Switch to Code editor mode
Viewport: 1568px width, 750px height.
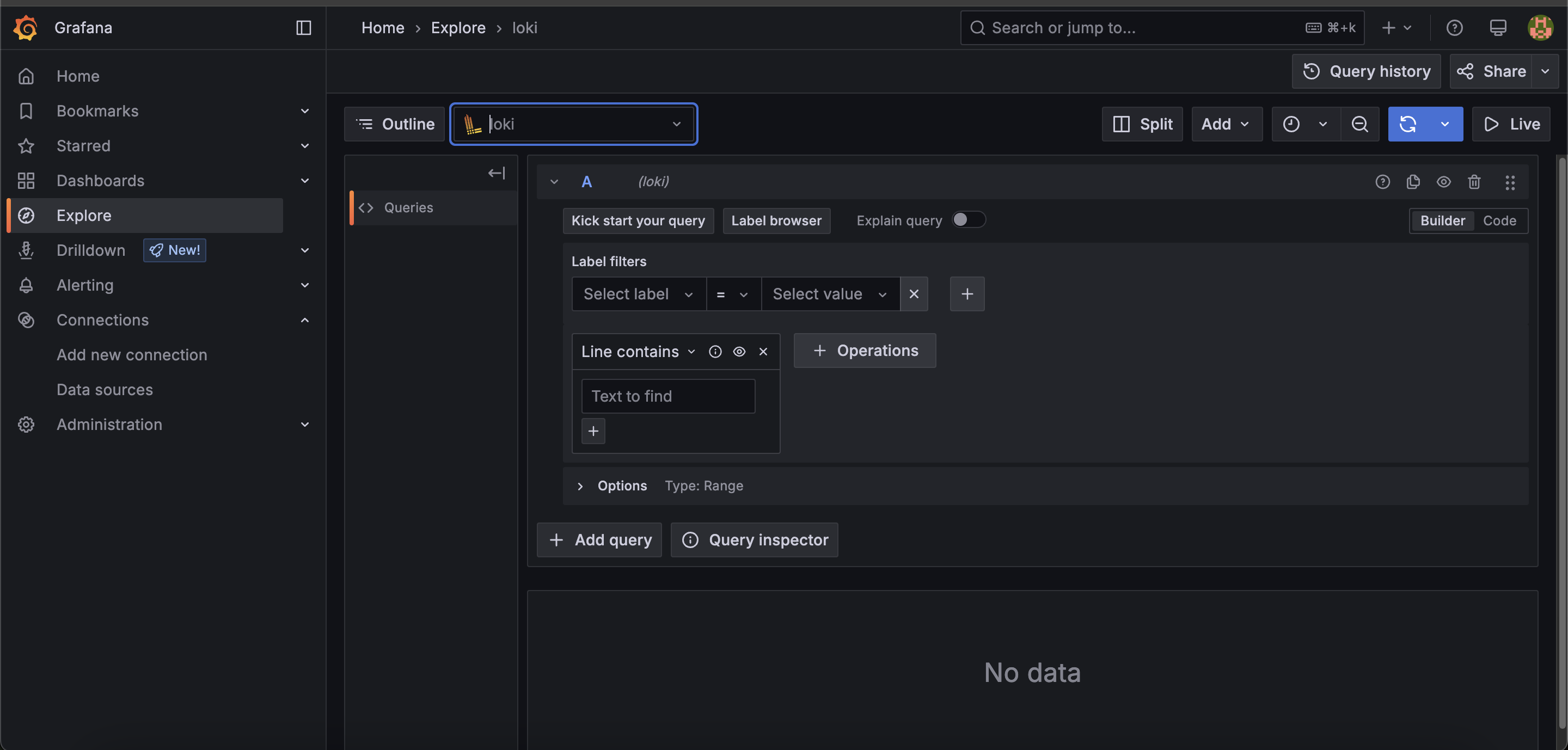click(1499, 221)
